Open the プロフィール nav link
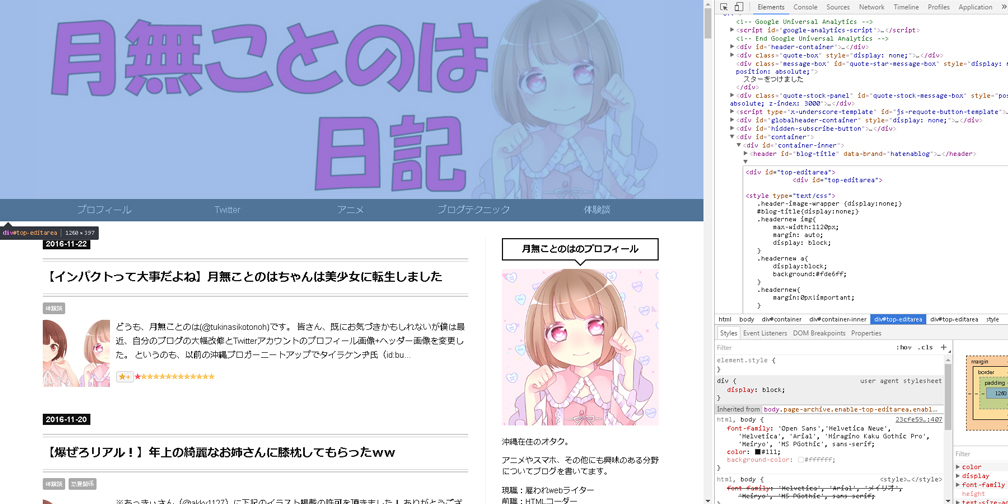The image size is (1008, 504). point(104,210)
